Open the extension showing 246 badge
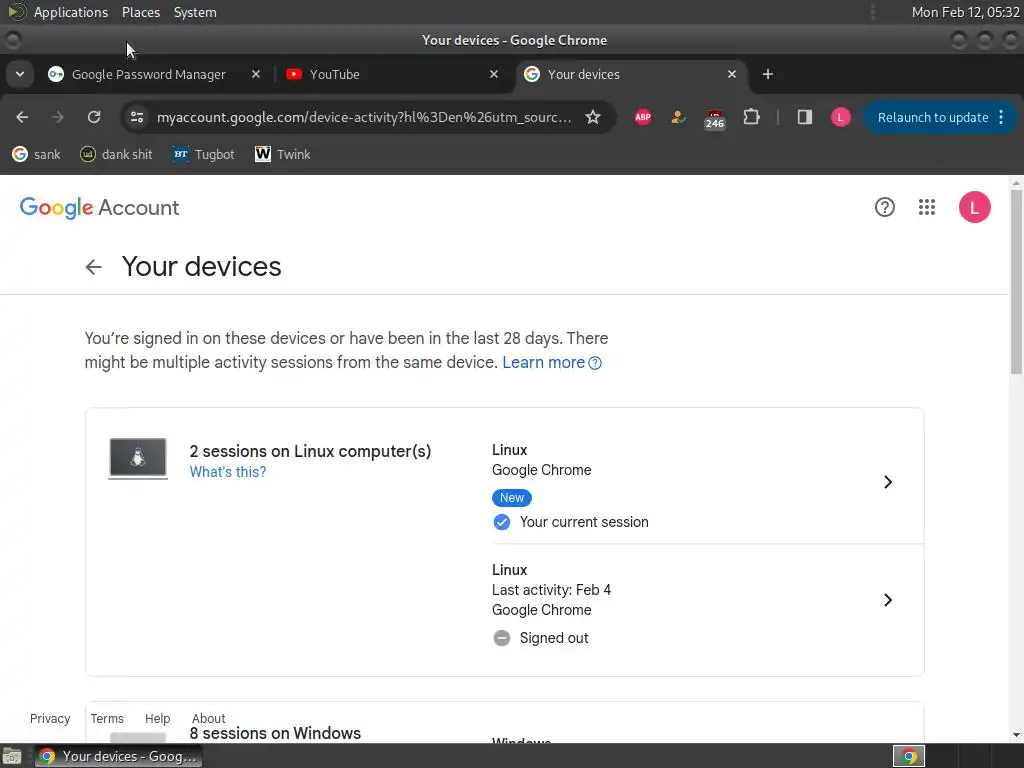The height and width of the screenshot is (768, 1024). (x=714, y=118)
